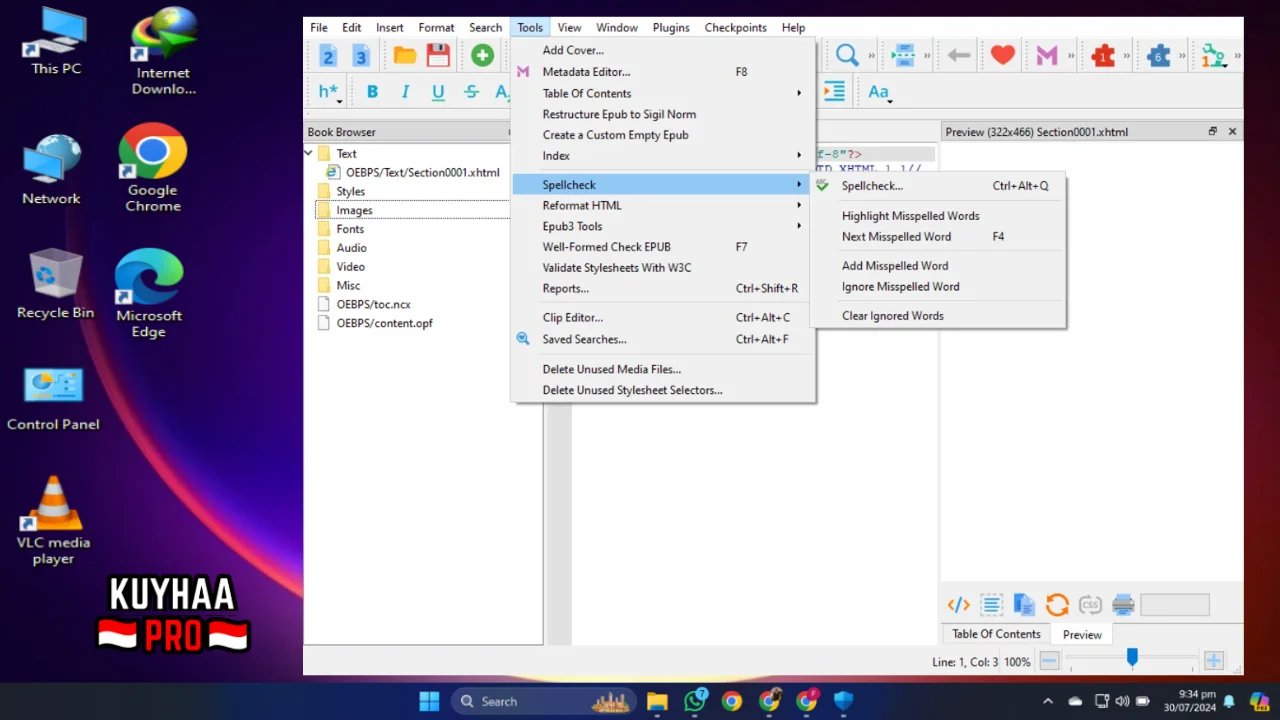Open Find and Replace magnifier icon

click(x=847, y=56)
